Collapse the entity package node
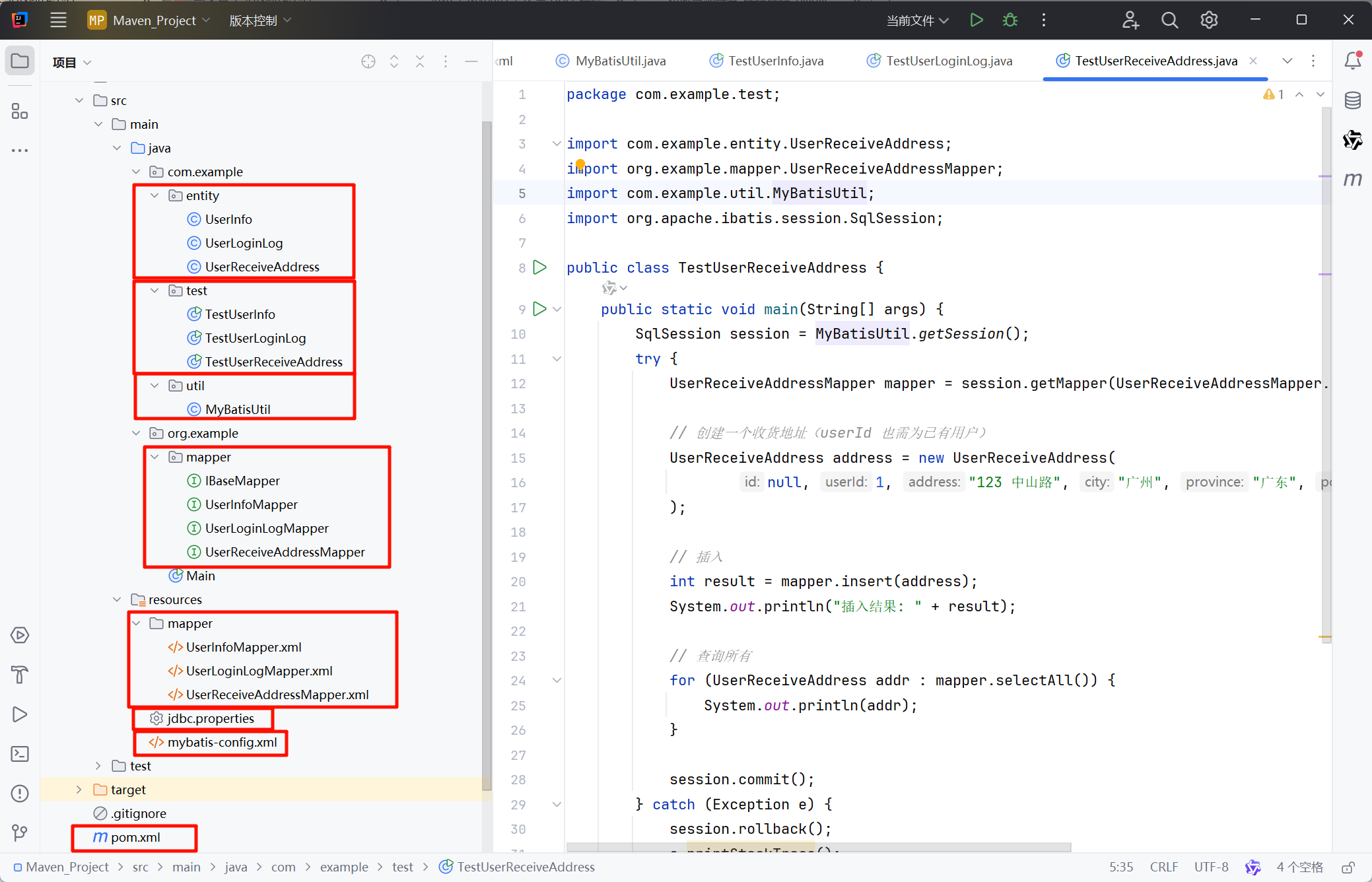The width and height of the screenshot is (1372, 882). pyautogui.click(x=154, y=195)
